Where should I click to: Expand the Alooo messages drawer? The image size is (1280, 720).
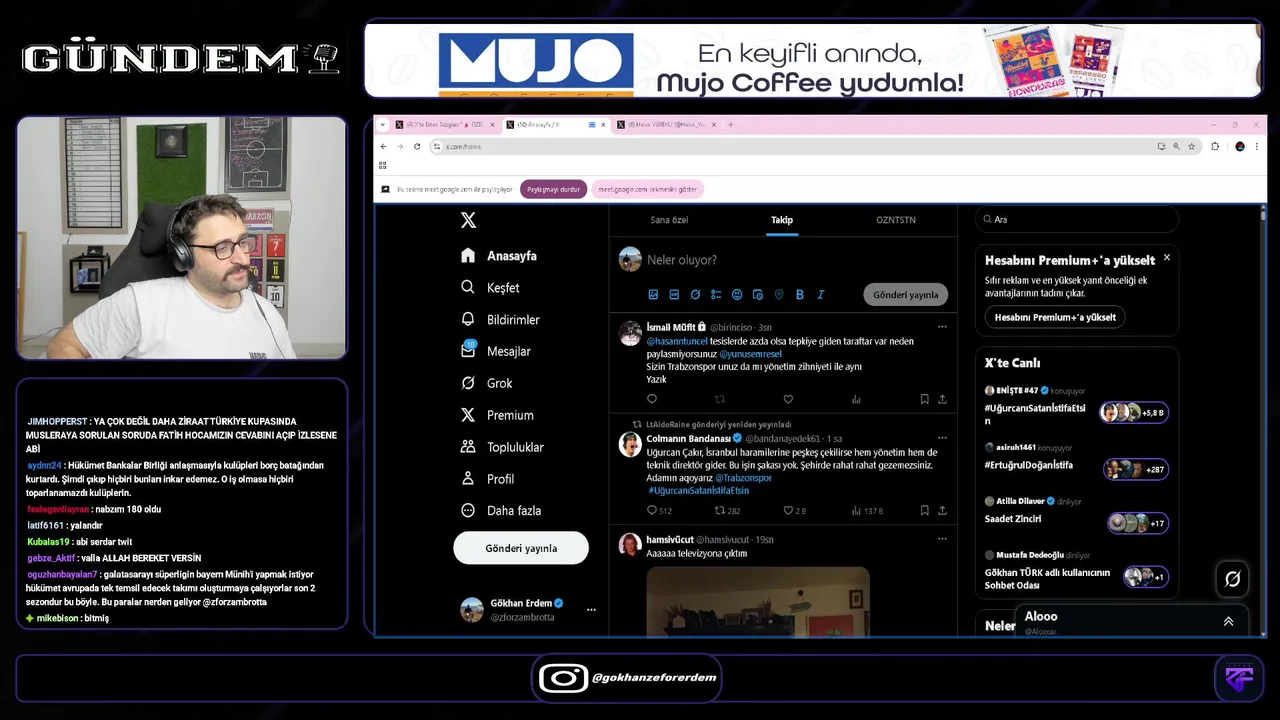point(1228,621)
